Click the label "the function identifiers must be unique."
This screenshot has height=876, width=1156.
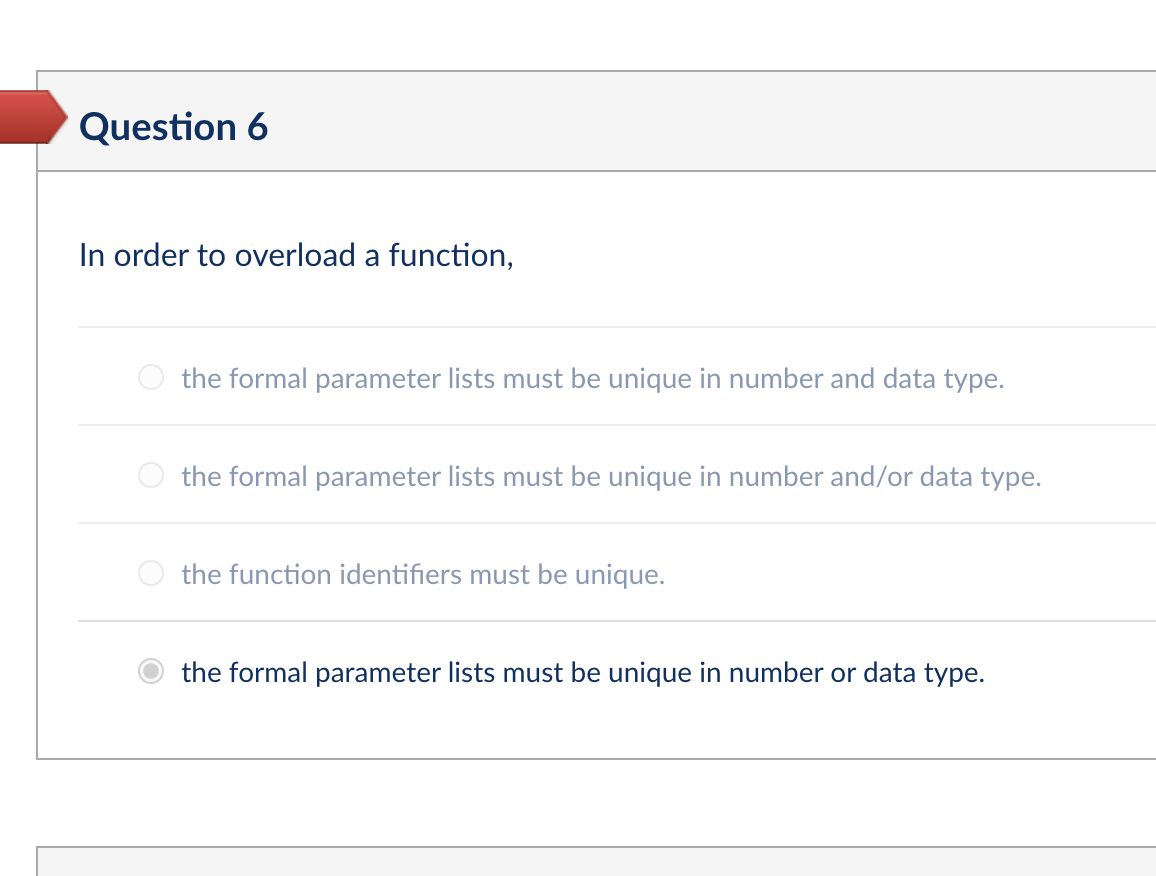tap(423, 575)
